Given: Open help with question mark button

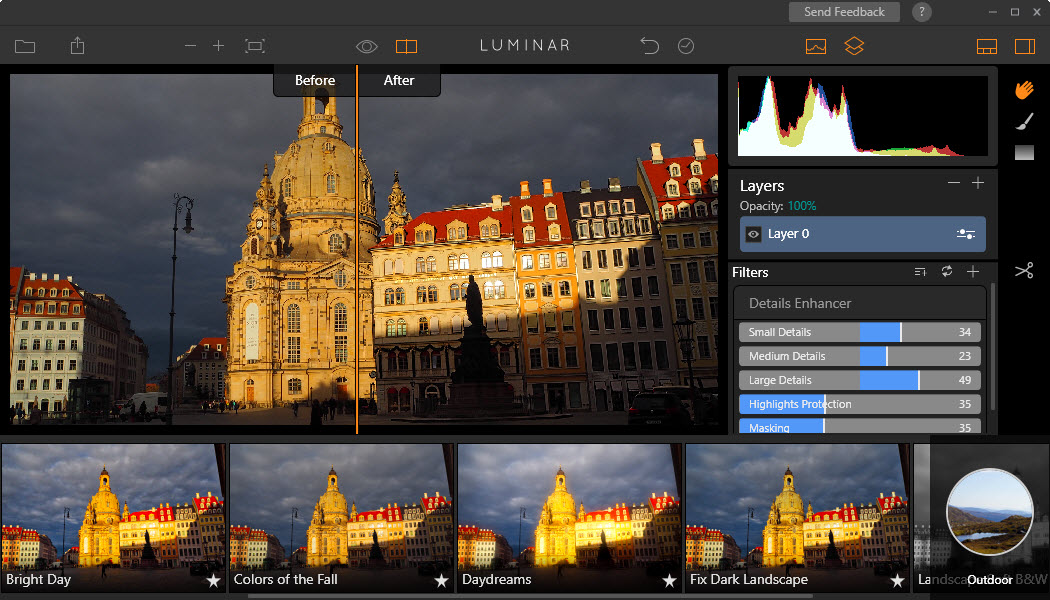Looking at the screenshot, I should [921, 11].
